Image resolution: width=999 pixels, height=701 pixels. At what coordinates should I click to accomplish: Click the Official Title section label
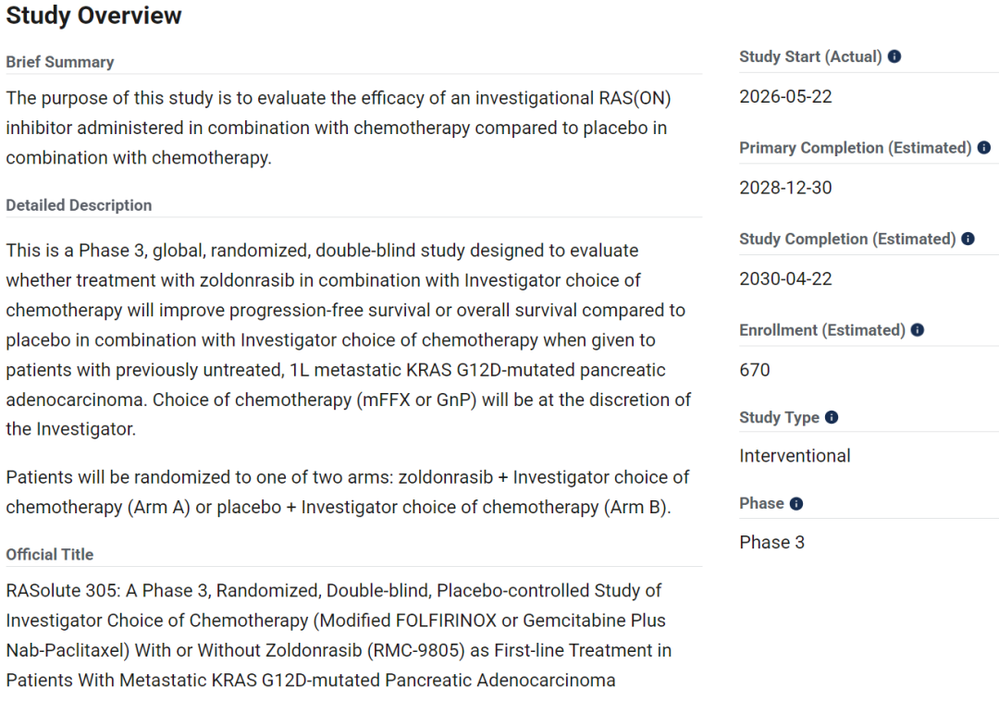50,554
